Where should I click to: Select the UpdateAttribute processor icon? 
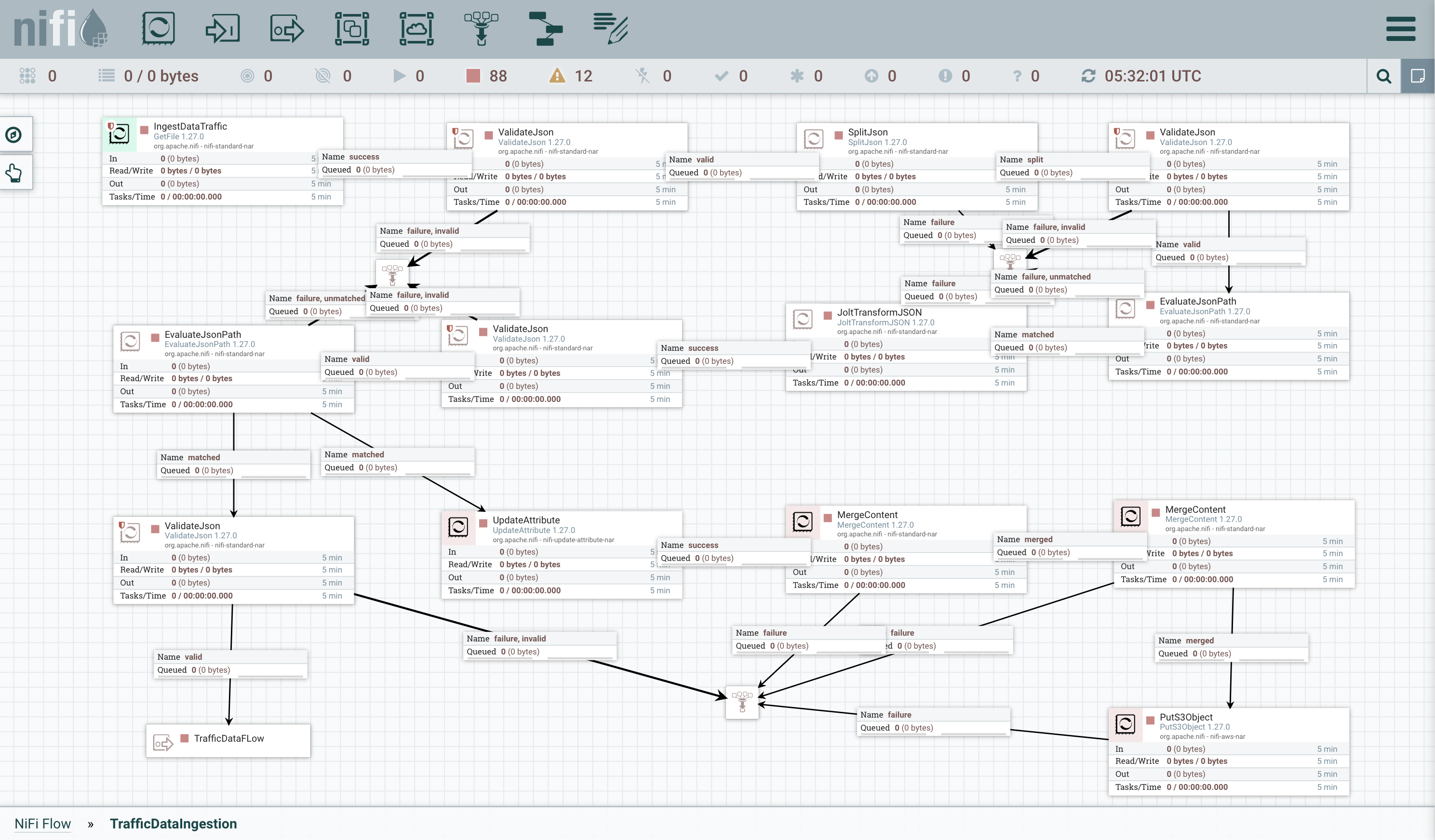(x=458, y=527)
